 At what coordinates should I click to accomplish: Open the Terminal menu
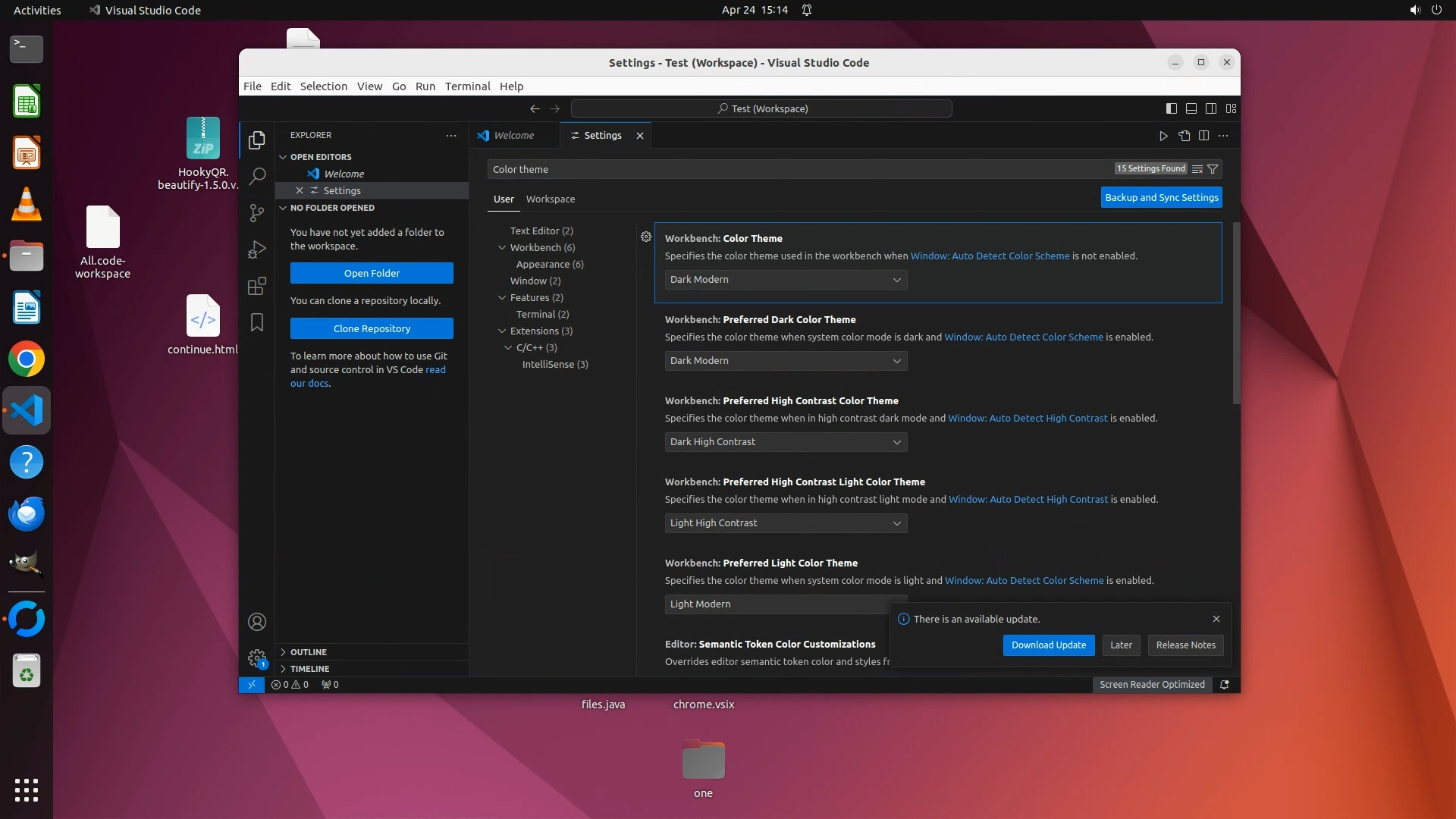pyautogui.click(x=467, y=86)
